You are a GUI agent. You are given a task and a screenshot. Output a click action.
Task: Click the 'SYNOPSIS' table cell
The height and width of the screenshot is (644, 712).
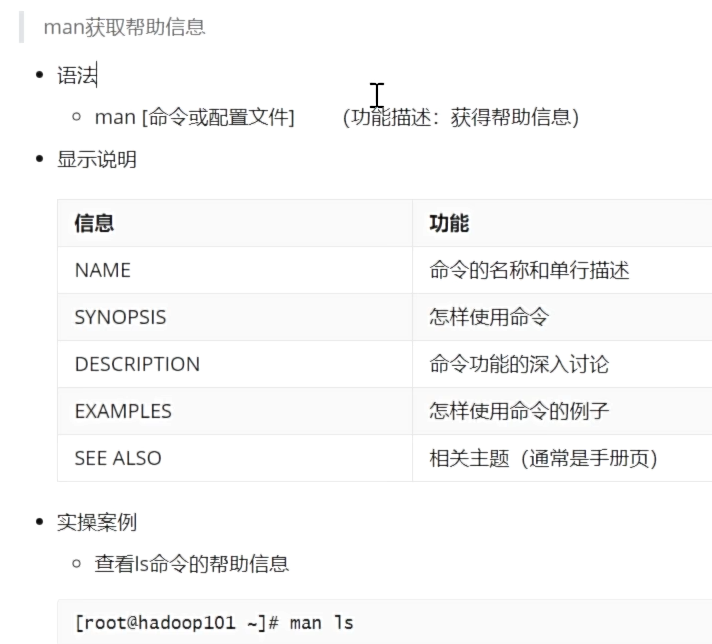(235, 317)
